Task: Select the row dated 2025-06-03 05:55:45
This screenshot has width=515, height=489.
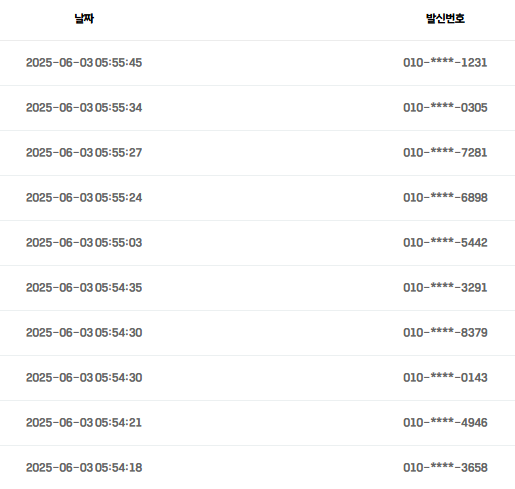Action: pyautogui.click(x=257, y=63)
